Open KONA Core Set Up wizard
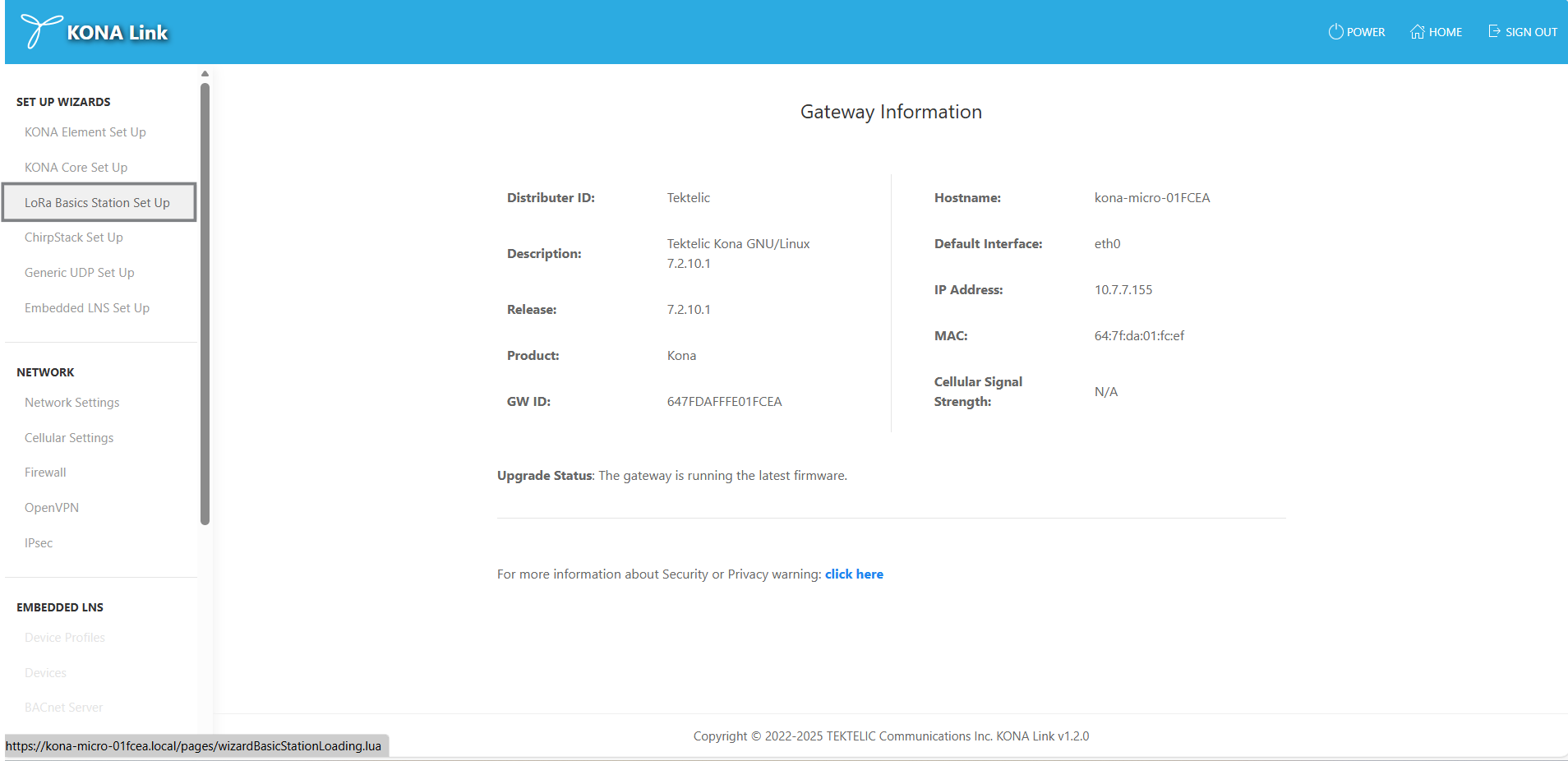Screen dimensions: 1568x761 pyautogui.click(x=76, y=168)
